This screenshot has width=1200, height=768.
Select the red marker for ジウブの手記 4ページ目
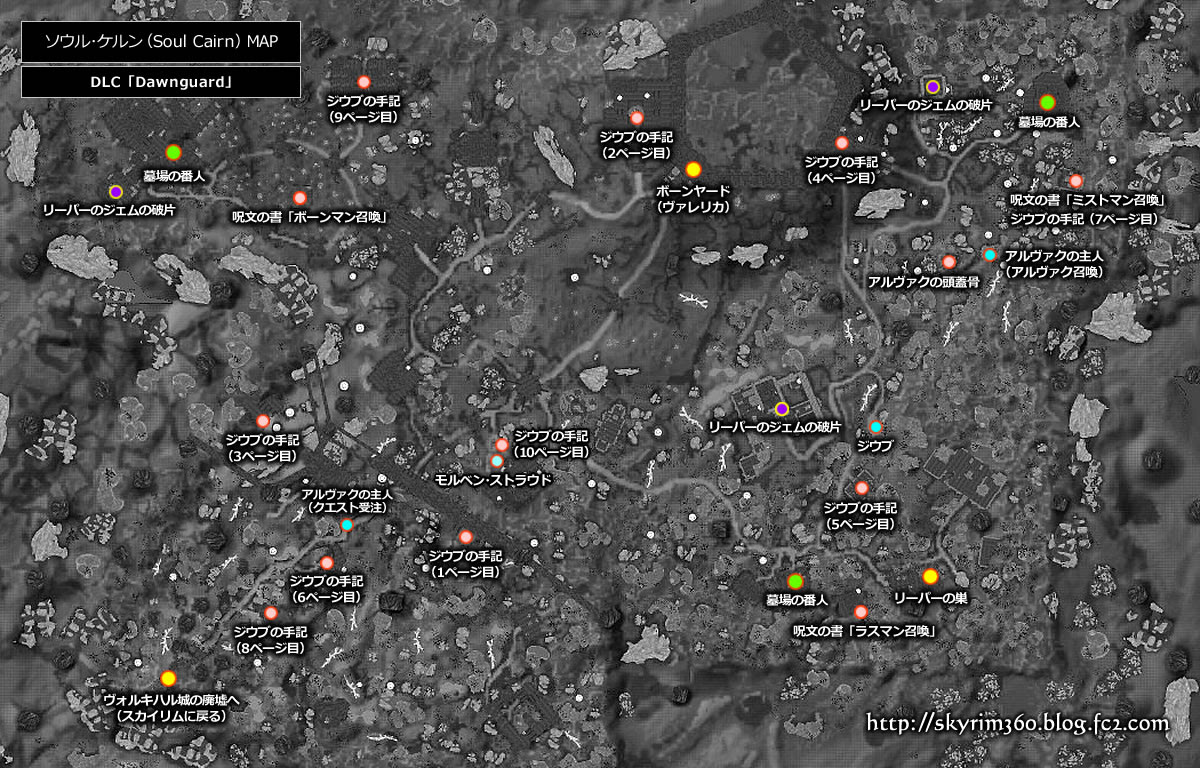842,143
